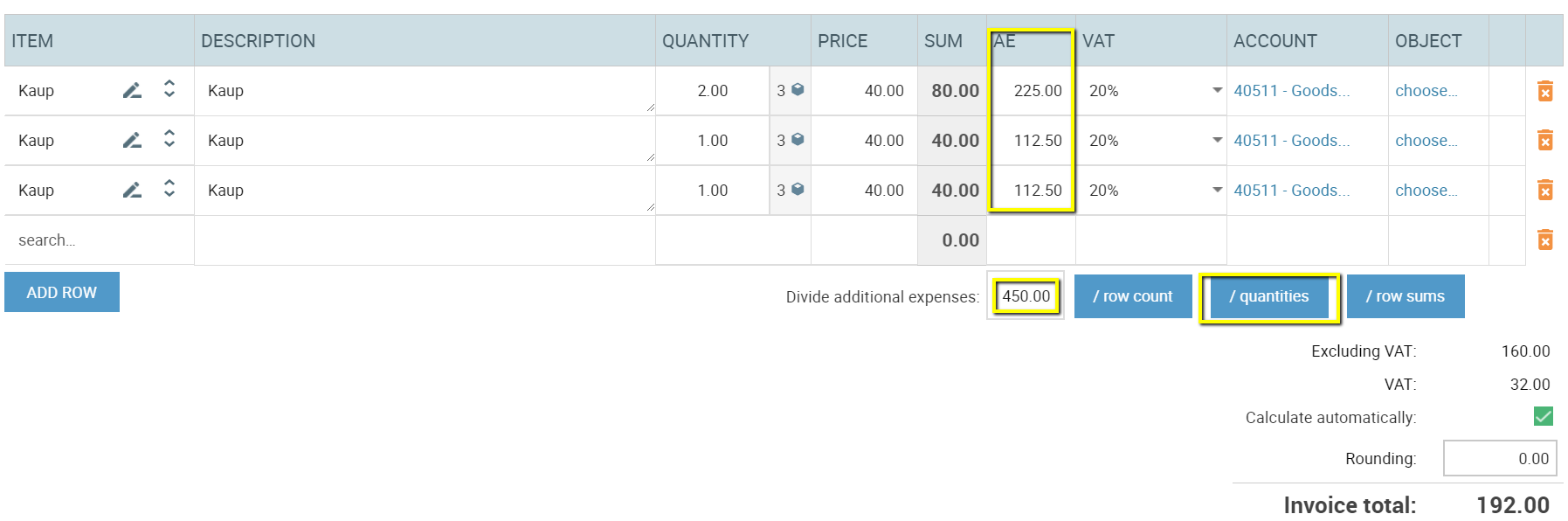Click the quantity 2.00 field
1568x521 pixels.
point(713,91)
